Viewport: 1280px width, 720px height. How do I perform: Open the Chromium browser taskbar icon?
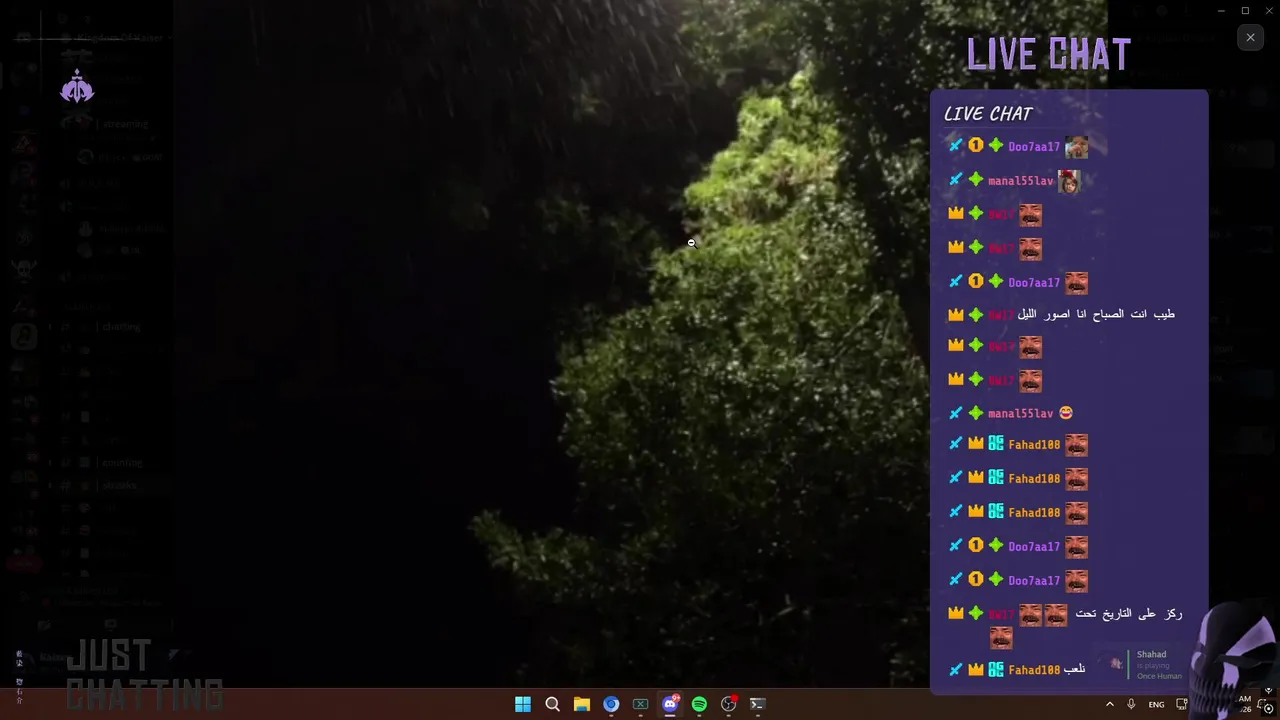coord(611,704)
